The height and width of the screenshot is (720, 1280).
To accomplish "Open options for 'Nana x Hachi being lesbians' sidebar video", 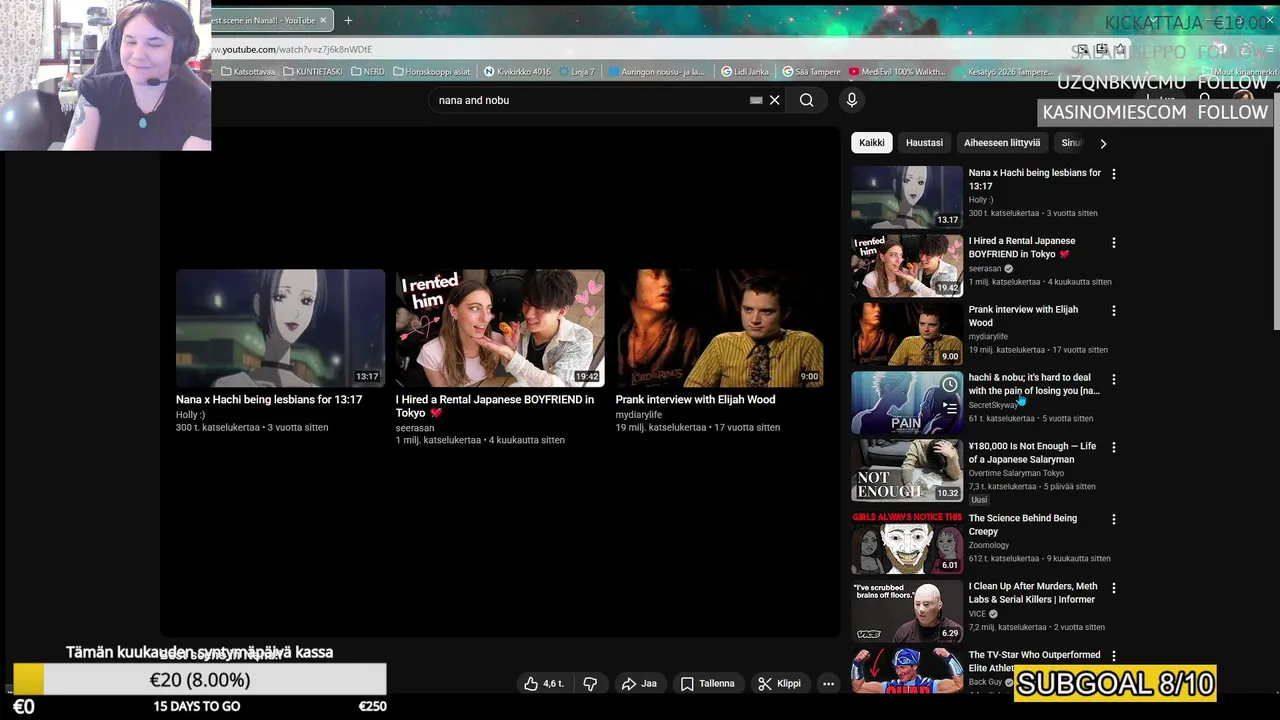I will pos(1114,174).
